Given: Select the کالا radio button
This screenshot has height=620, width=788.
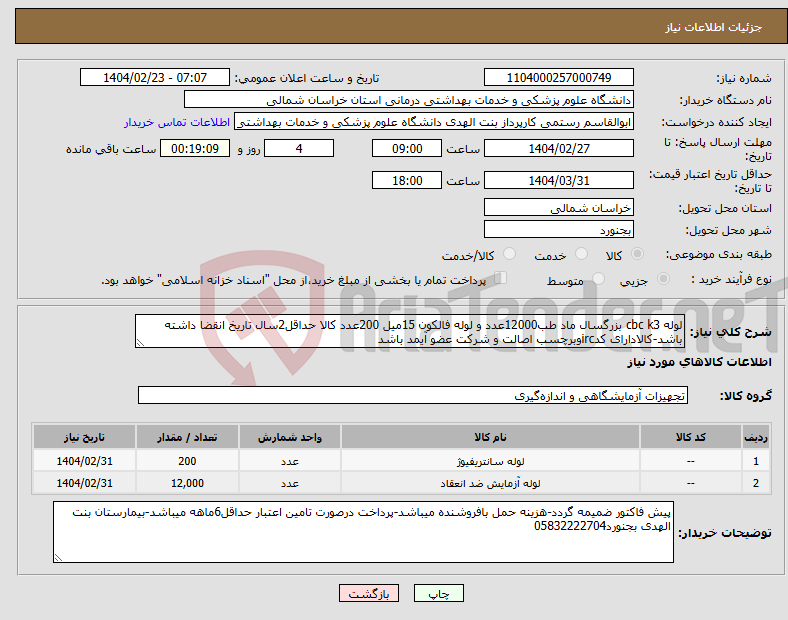Looking at the screenshot, I should point(637,254).
